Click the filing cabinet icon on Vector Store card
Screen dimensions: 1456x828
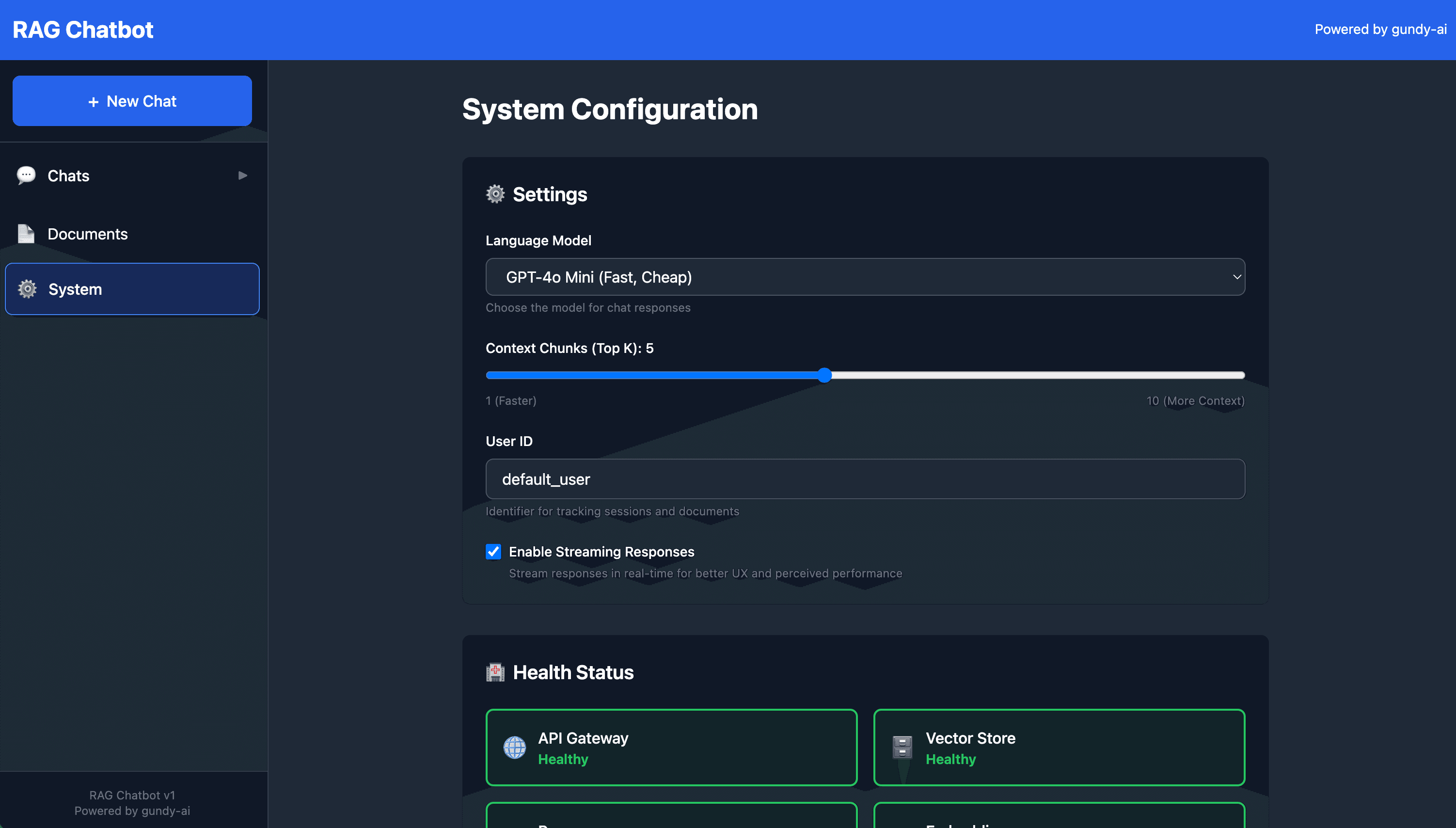coord(902,747)
